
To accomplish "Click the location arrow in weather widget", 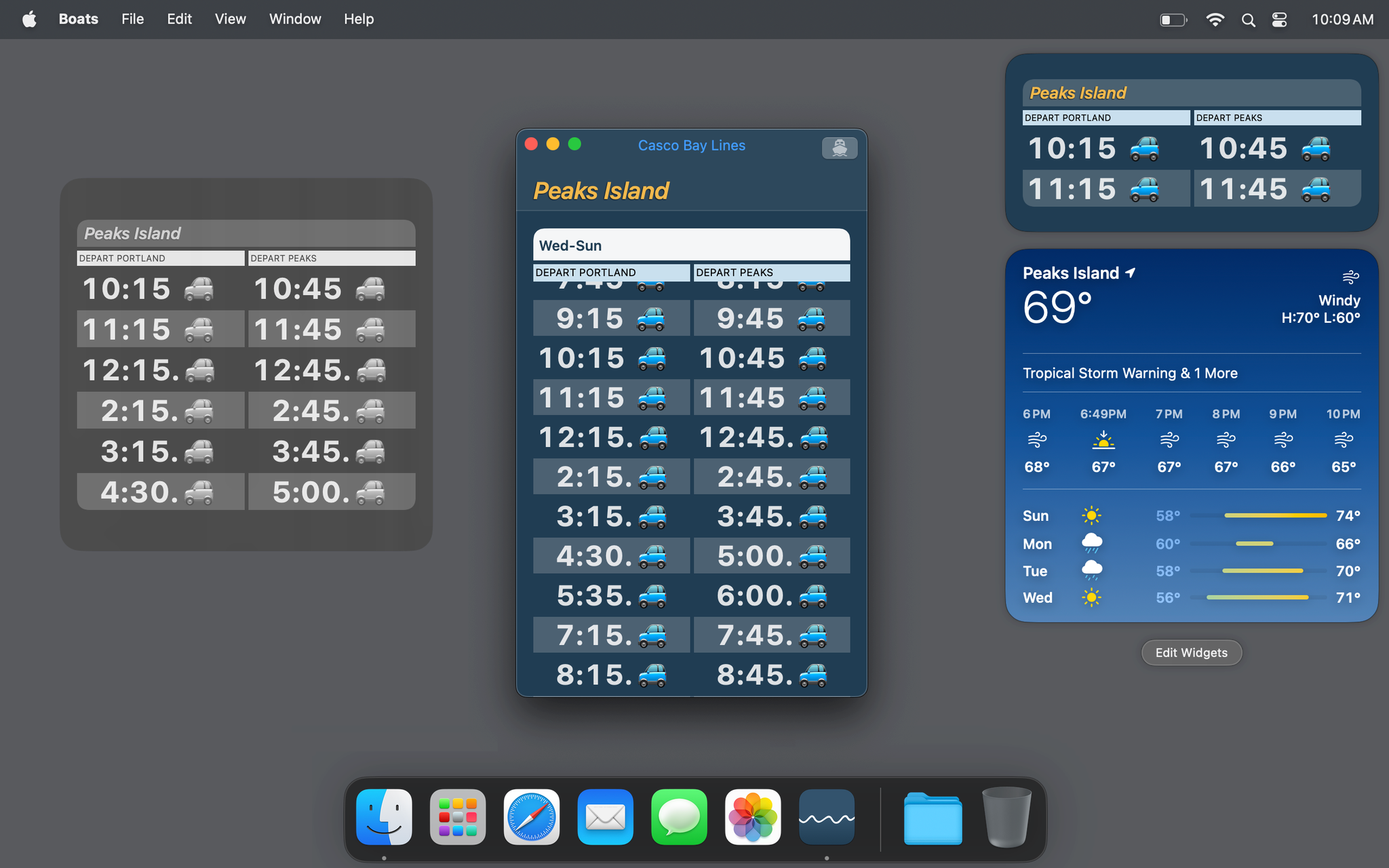I will 1130,273.
